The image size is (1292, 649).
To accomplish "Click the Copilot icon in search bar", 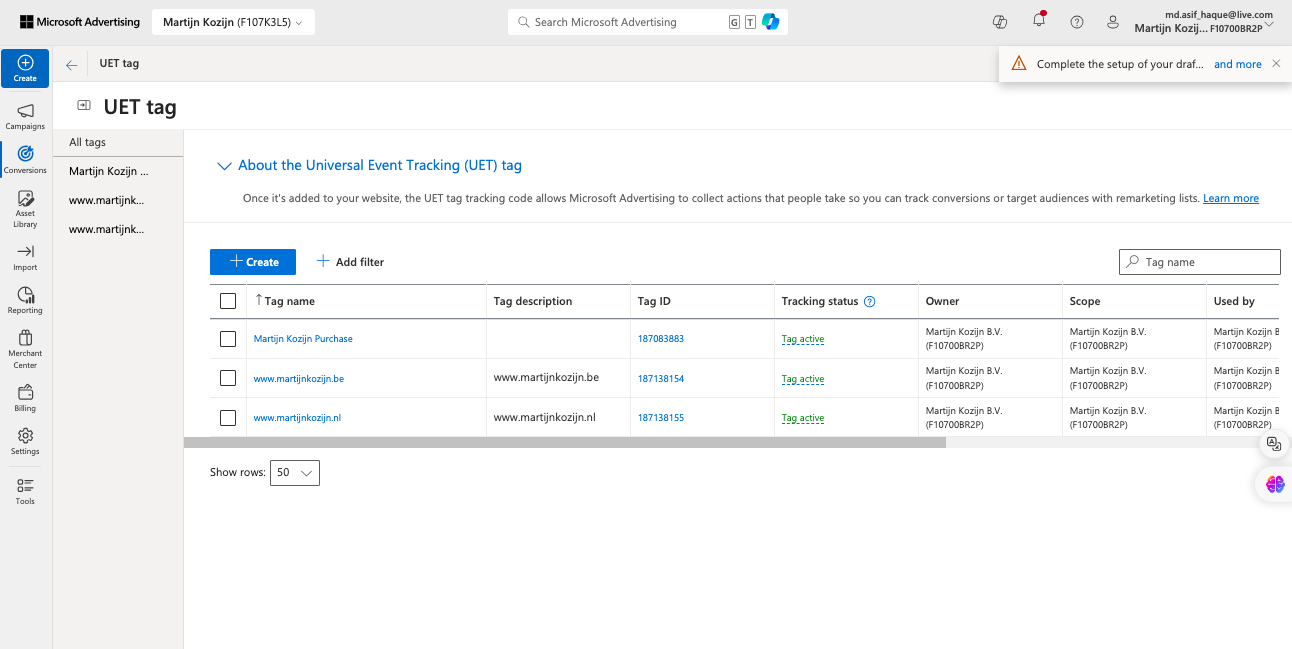I will [x=770, y=22].
